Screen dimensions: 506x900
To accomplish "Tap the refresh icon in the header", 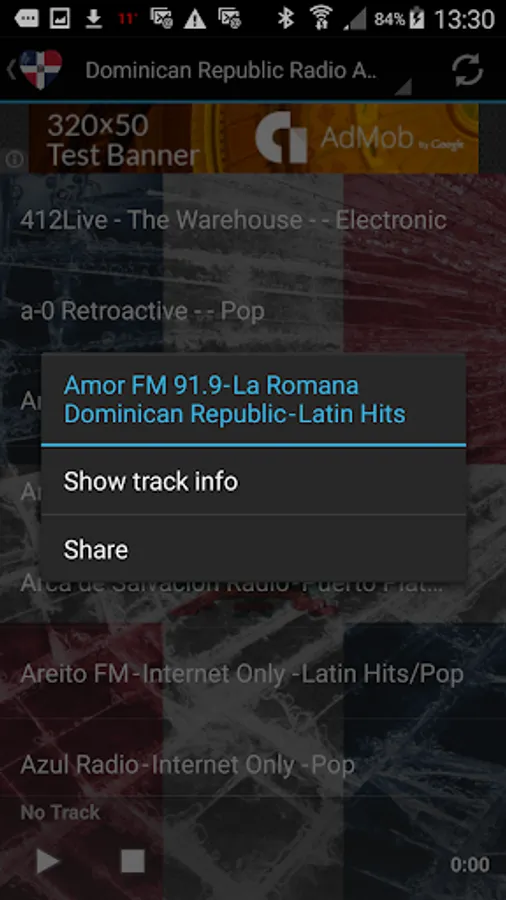I will click(467, 71).
